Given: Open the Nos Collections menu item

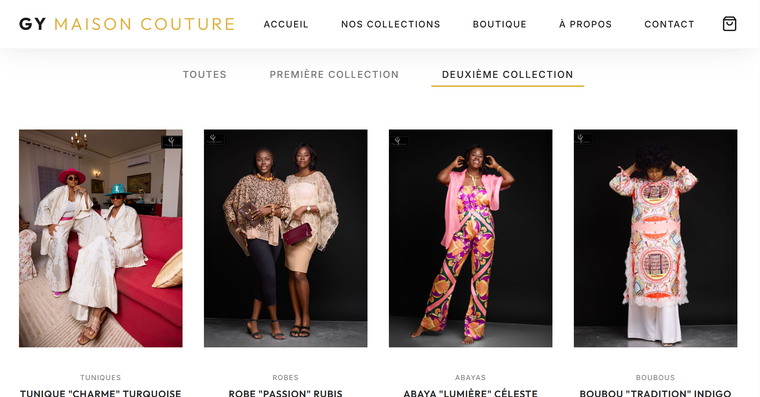Looking at the screenshot, I should coord(391,24).
